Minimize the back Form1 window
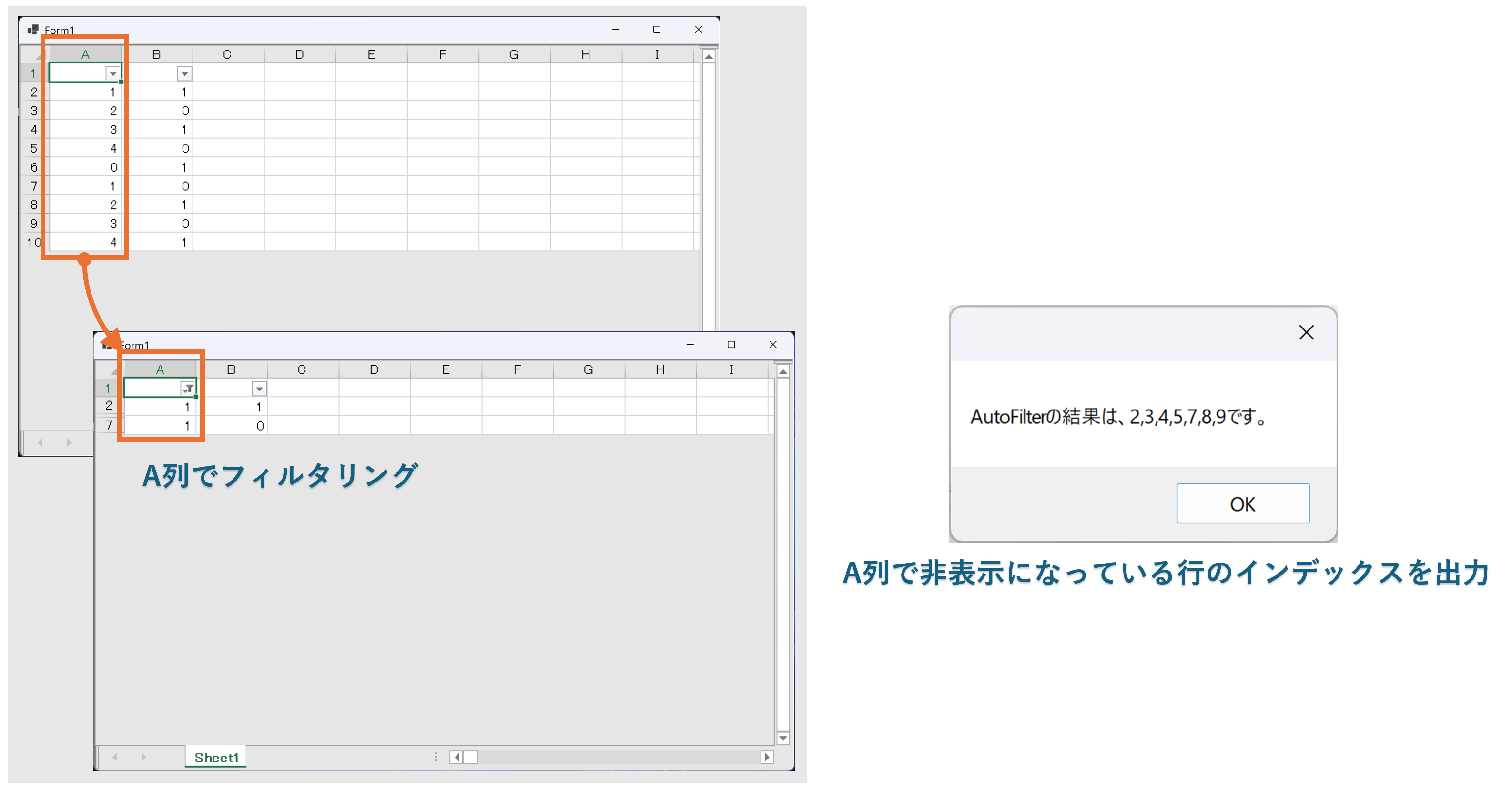 (616, 30)
